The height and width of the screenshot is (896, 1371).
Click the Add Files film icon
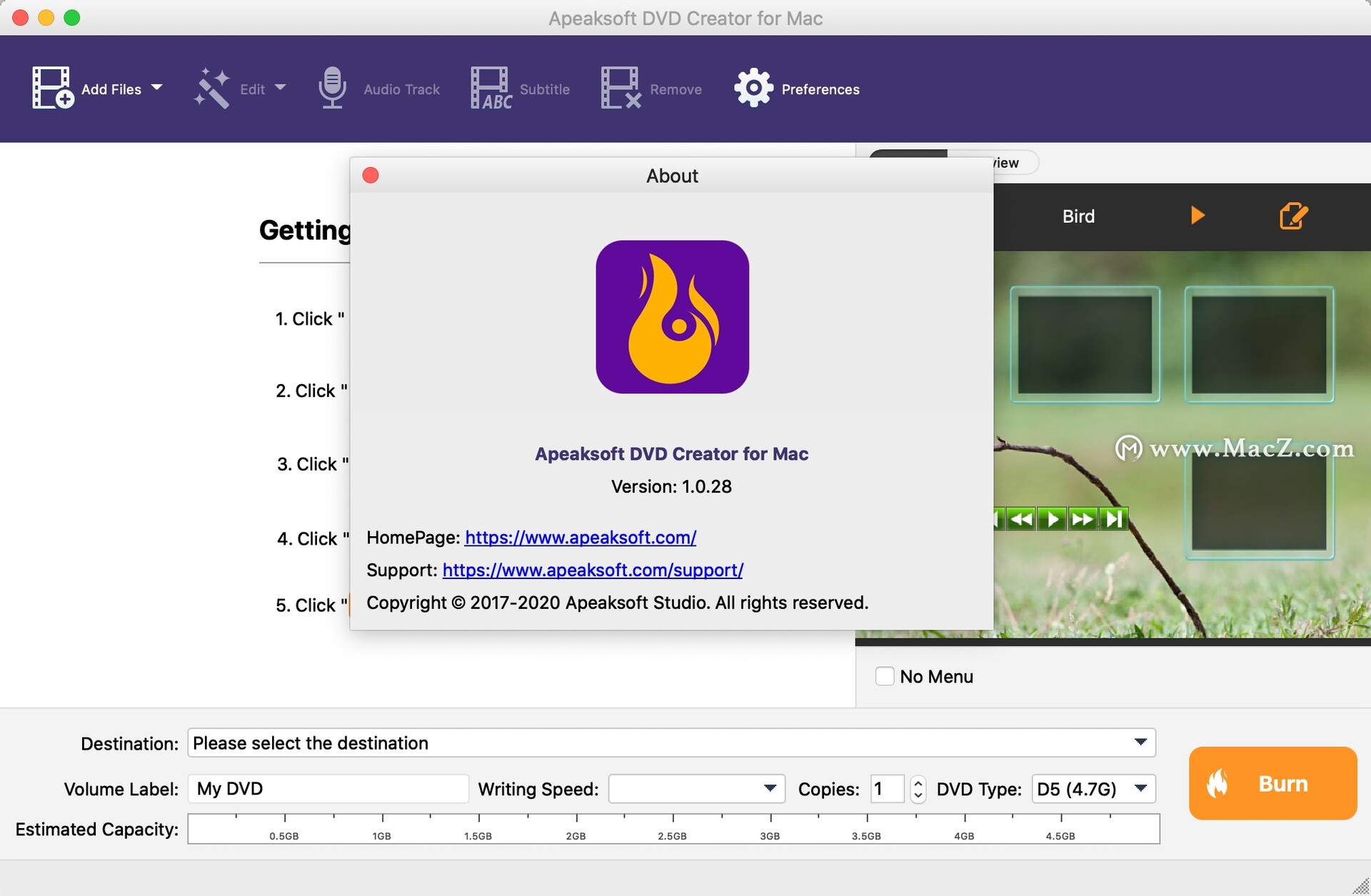[x=52, y=88]
